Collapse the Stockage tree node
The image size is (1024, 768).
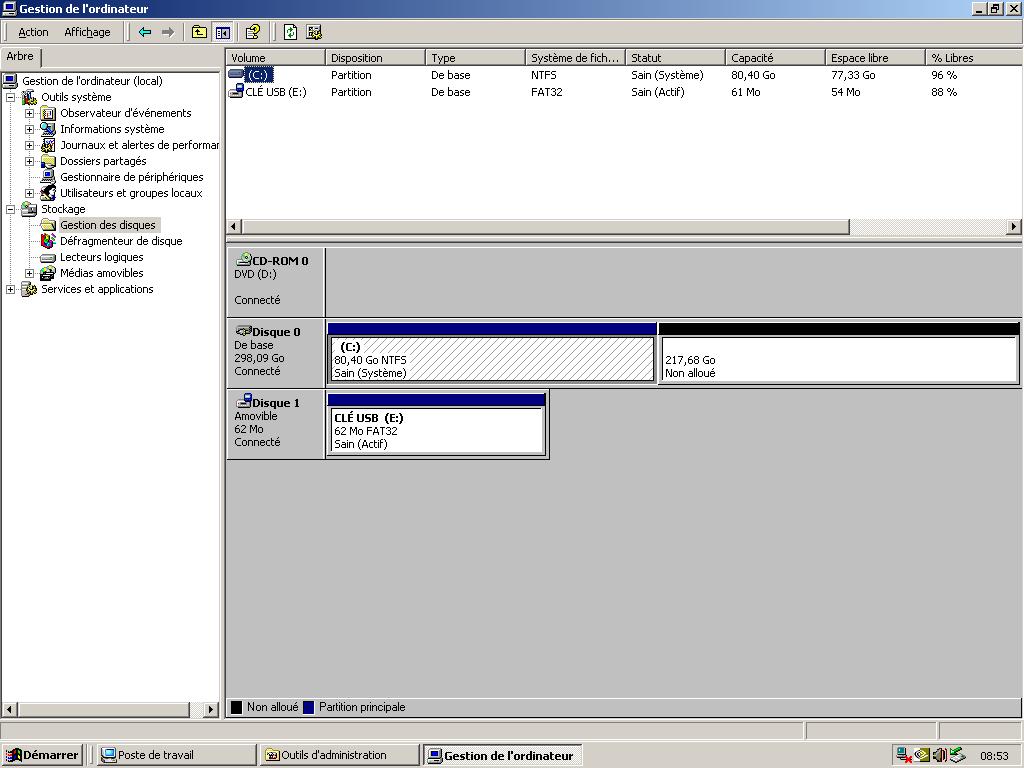10,209
